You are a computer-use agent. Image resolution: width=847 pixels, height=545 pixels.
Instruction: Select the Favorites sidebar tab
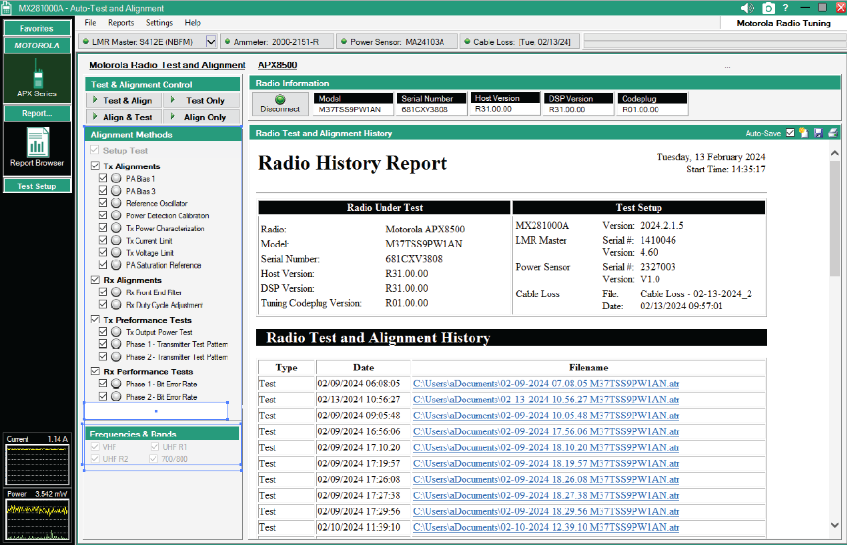click(37, 28)
